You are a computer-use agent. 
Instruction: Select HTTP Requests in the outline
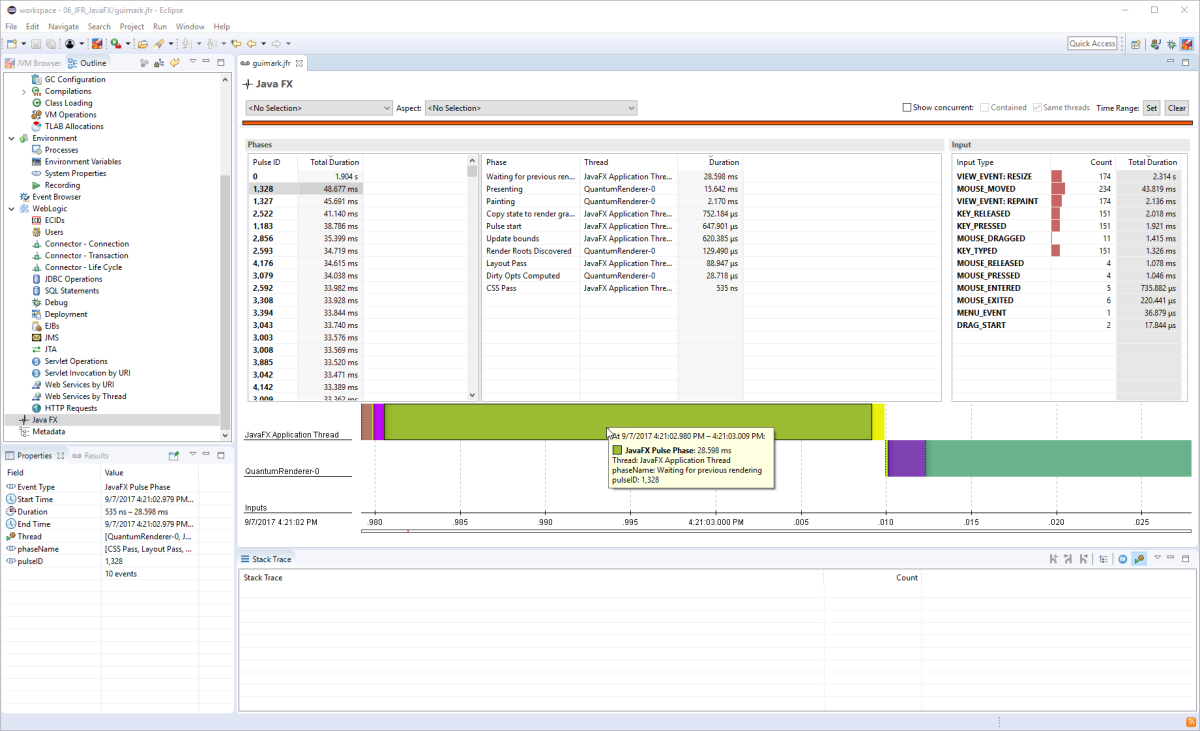point(71,408)
